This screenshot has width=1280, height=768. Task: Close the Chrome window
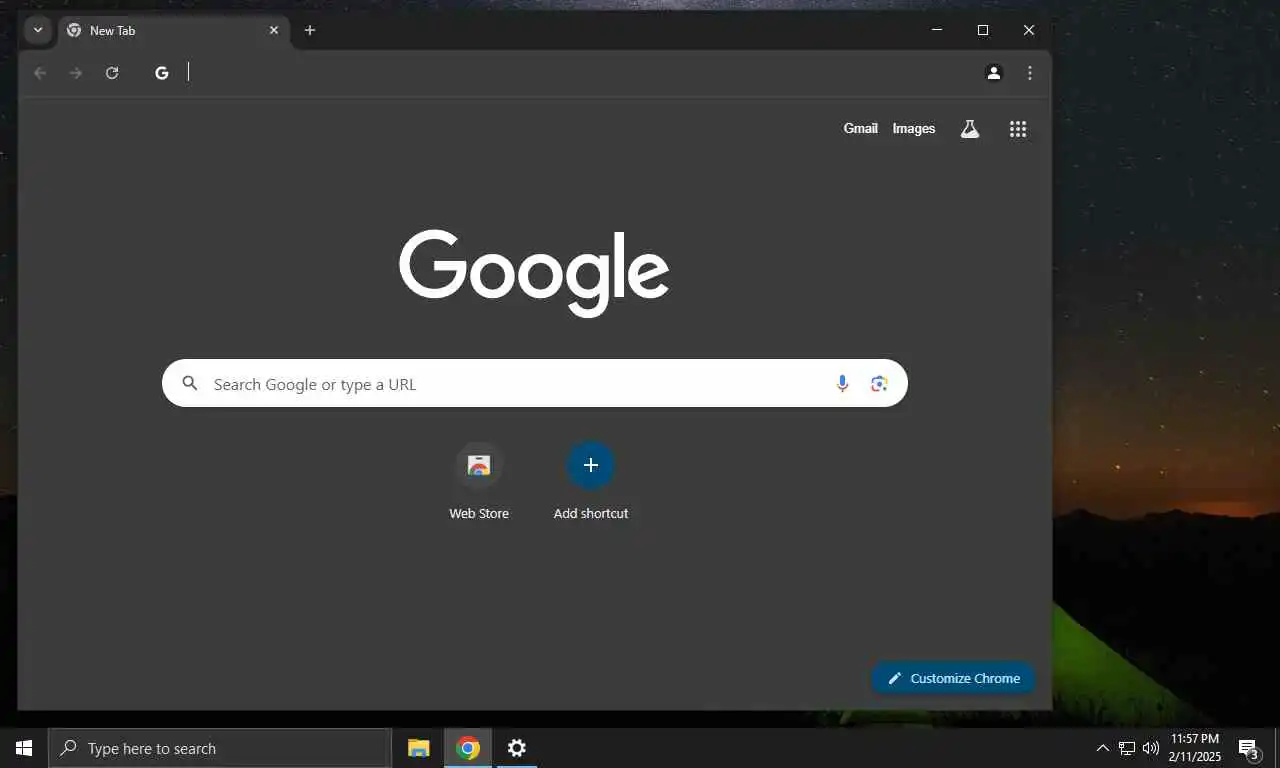(x=1029, y=30)
